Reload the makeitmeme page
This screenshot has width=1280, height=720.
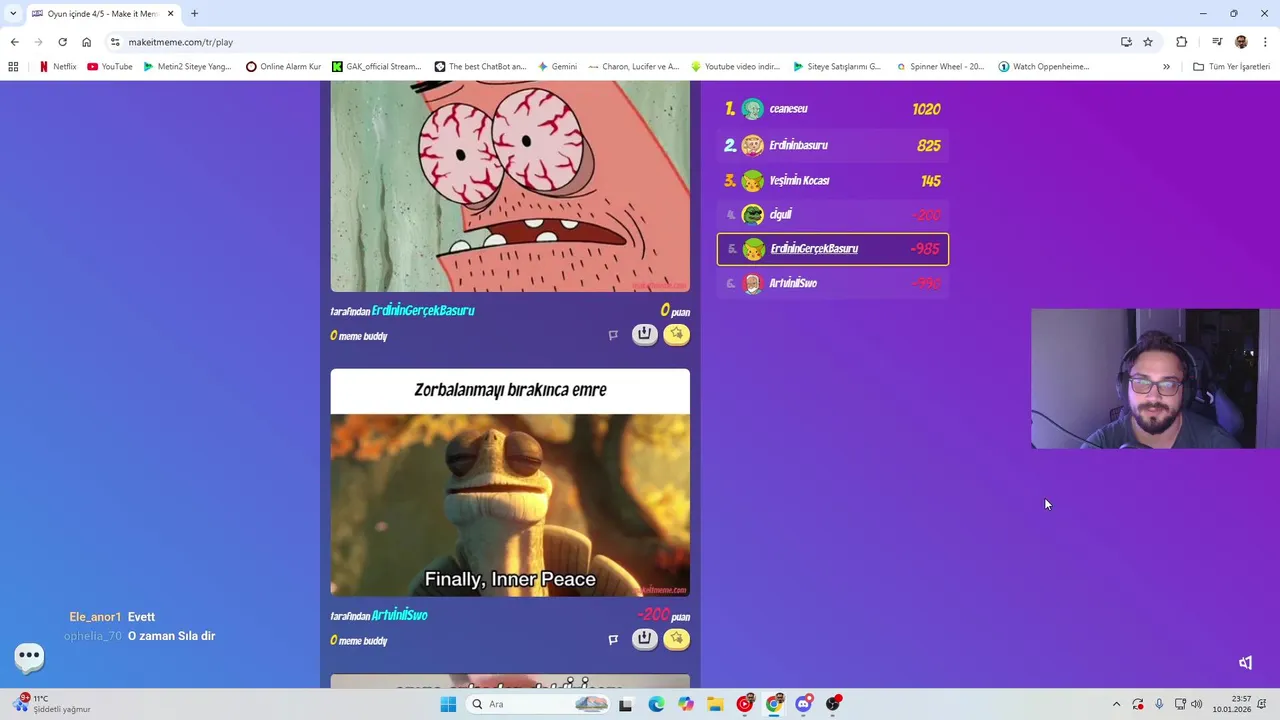tap(62, 42)
